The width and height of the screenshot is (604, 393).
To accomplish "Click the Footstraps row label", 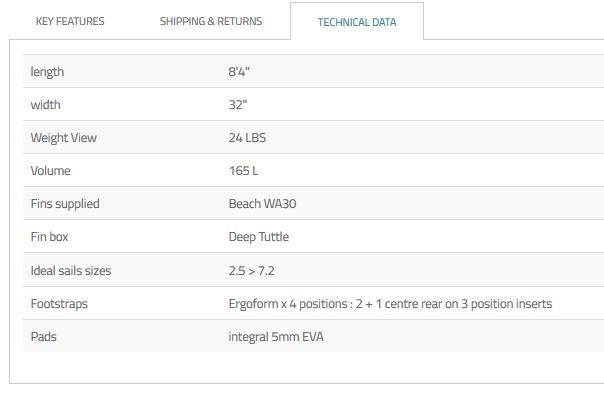I will (x=59, y=304).
